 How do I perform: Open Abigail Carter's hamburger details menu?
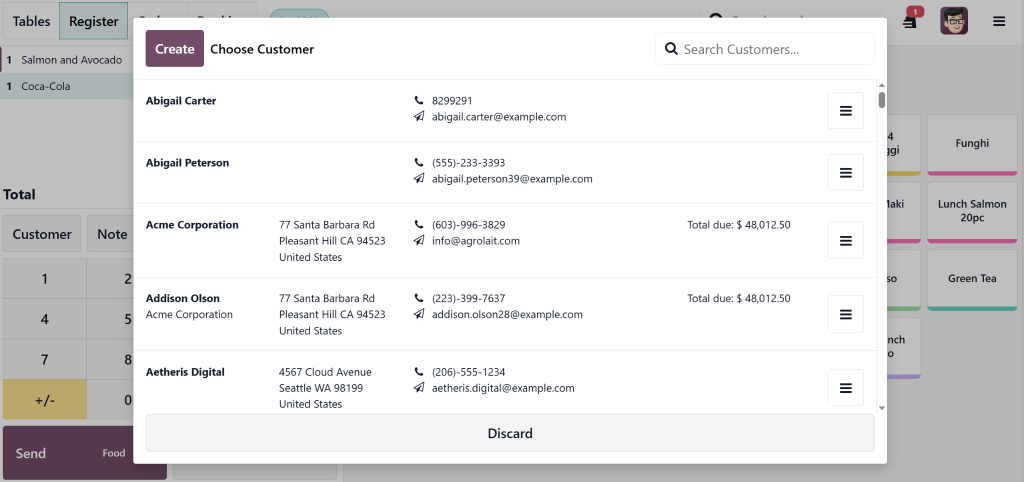(845, 110)
